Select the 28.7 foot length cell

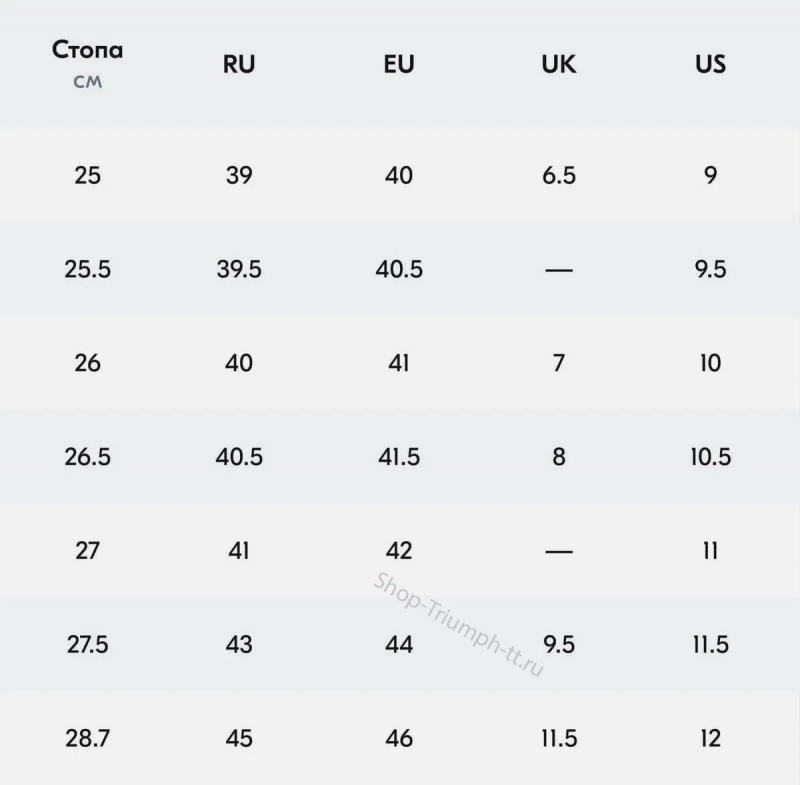(88, 739)
